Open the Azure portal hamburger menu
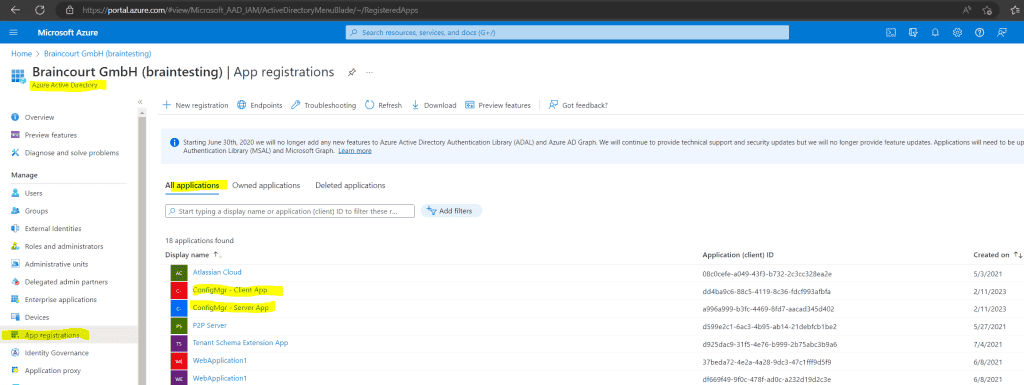 click(x=14, y=33)
